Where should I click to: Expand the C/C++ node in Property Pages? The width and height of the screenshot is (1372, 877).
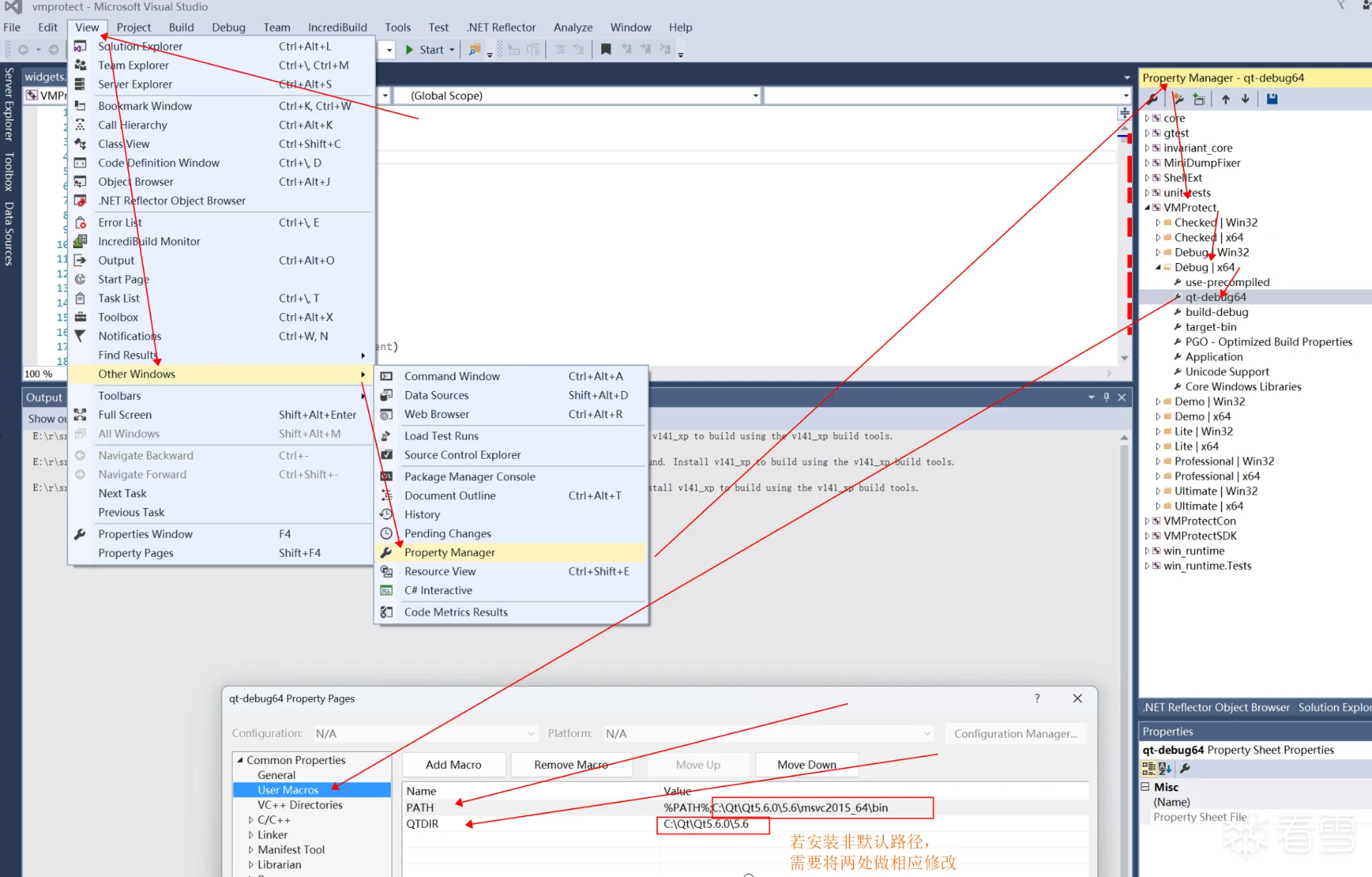[x=251, y=820]
